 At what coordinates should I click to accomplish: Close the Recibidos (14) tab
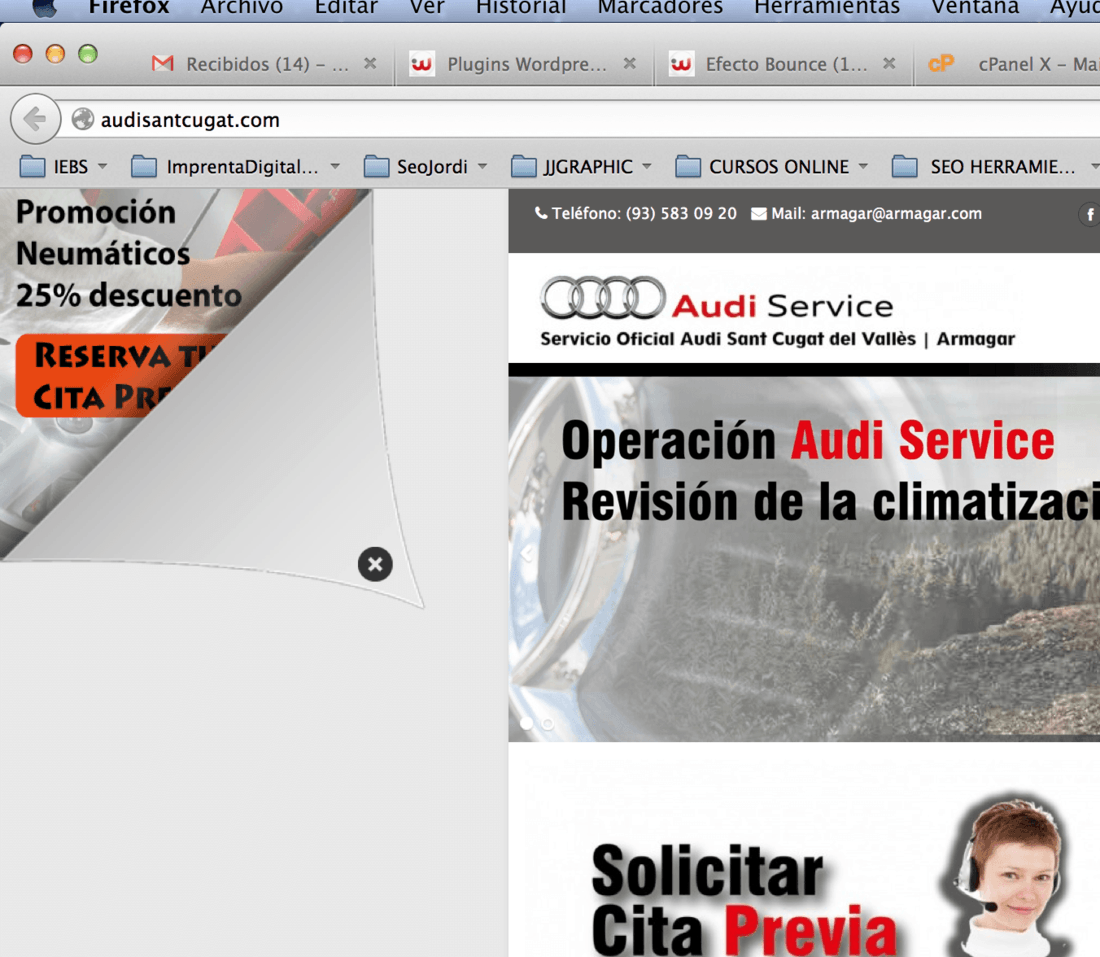tap(370, 64)
